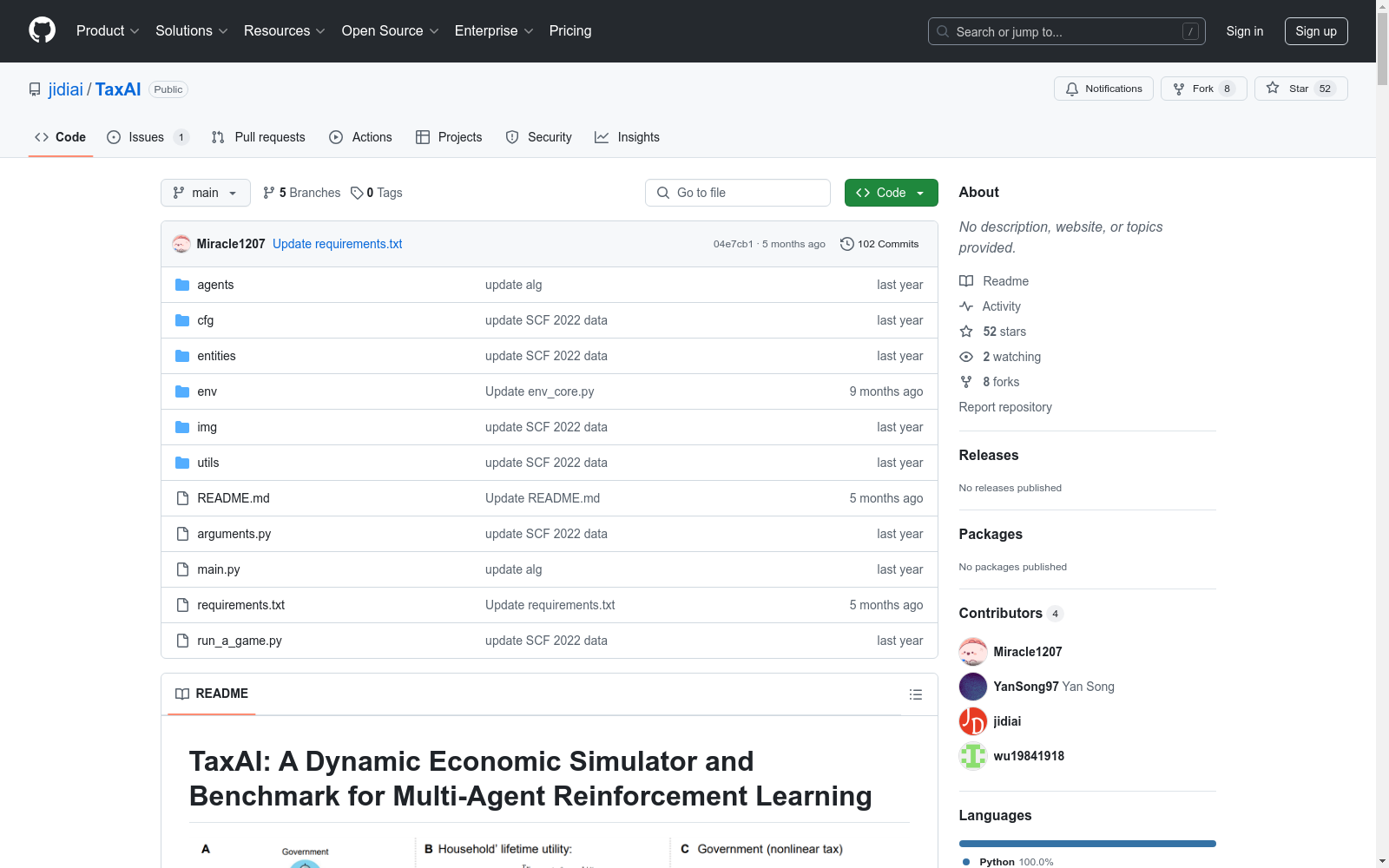
Task: Click the Notifications bell button
Action: (x=1103, y=89)
